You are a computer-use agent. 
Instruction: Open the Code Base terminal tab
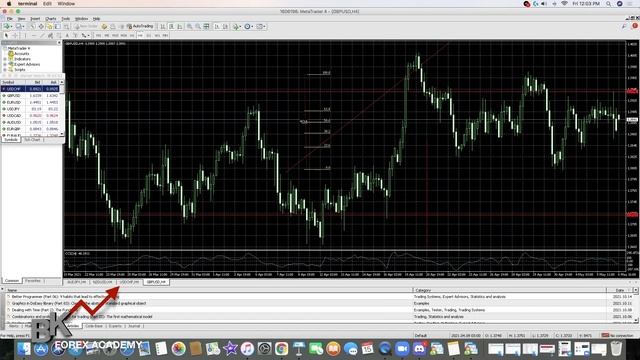pos(94,326)
